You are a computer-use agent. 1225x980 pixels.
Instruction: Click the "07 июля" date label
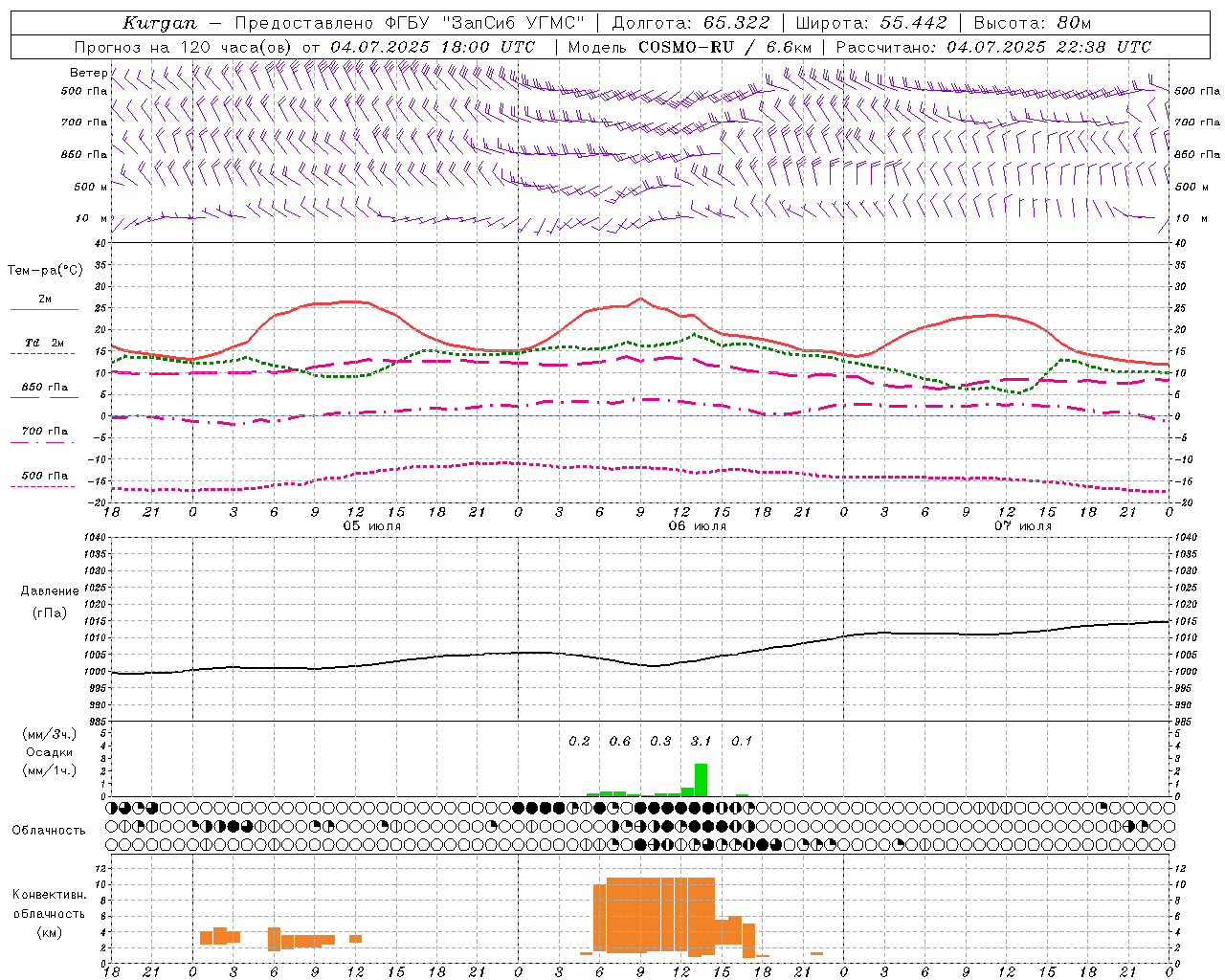[x=1023, y=526]
